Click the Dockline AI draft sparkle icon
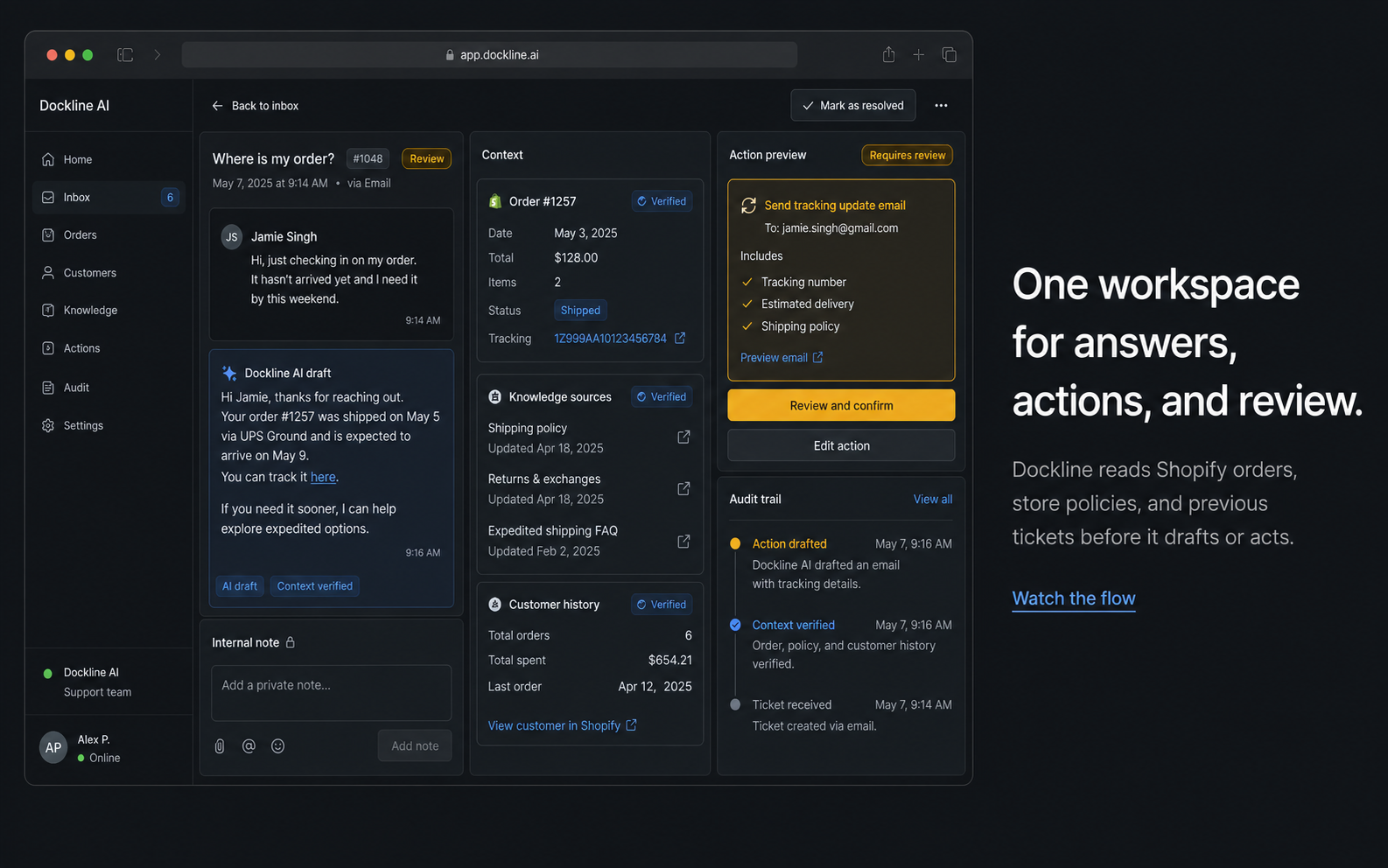 [229, 374]
